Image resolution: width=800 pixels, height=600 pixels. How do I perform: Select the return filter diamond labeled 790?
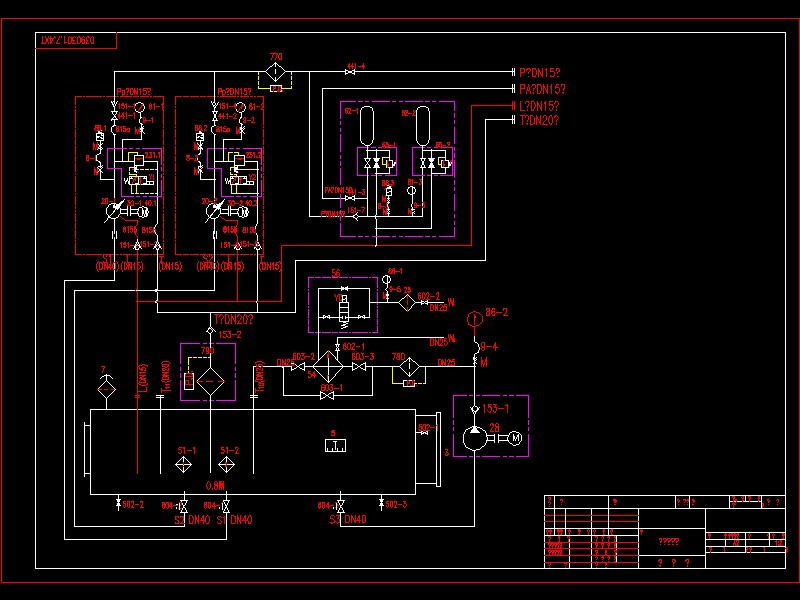click(x=210, y=381)
